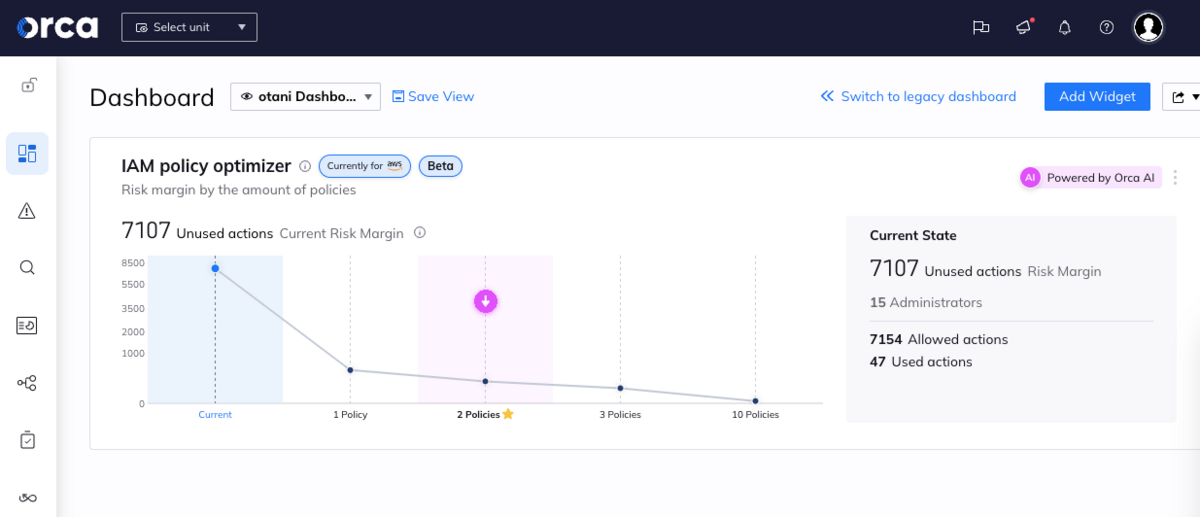Click the Current State heading

tap(913, 236)
